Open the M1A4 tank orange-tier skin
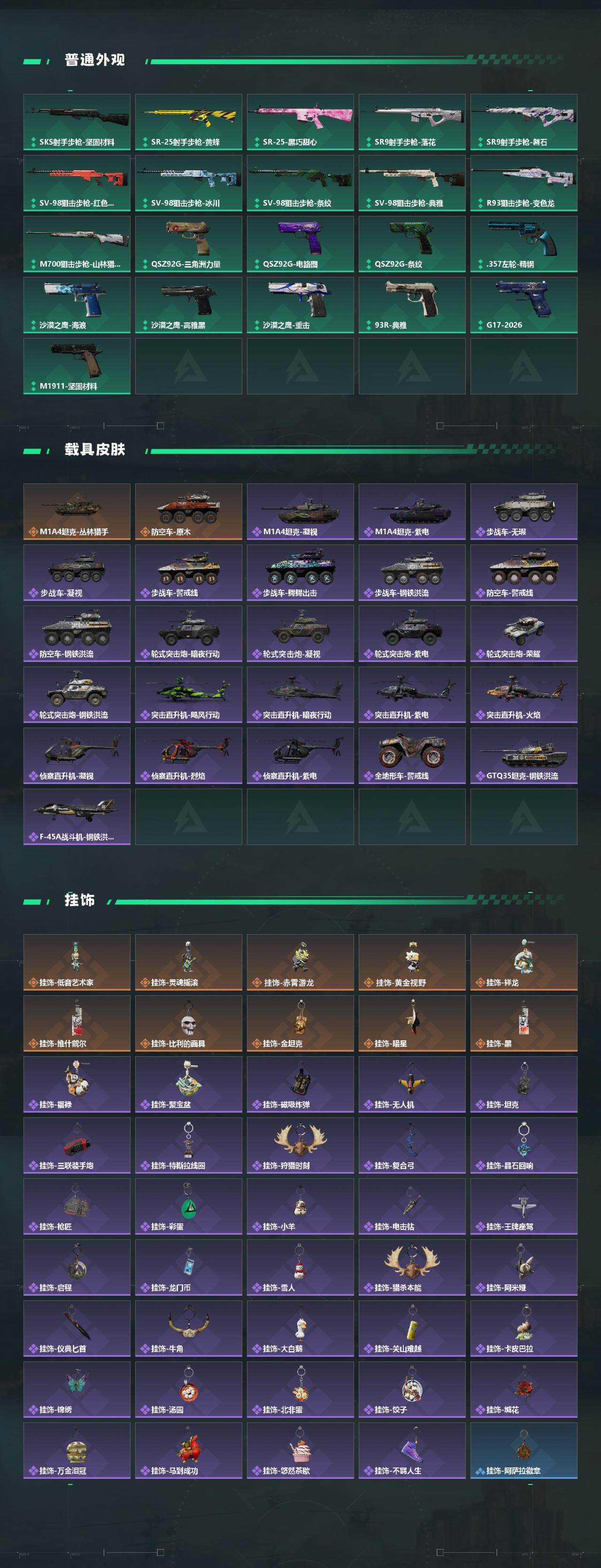Image resolution: width=601 pixels, height=1568 pixels. point(77,511)
